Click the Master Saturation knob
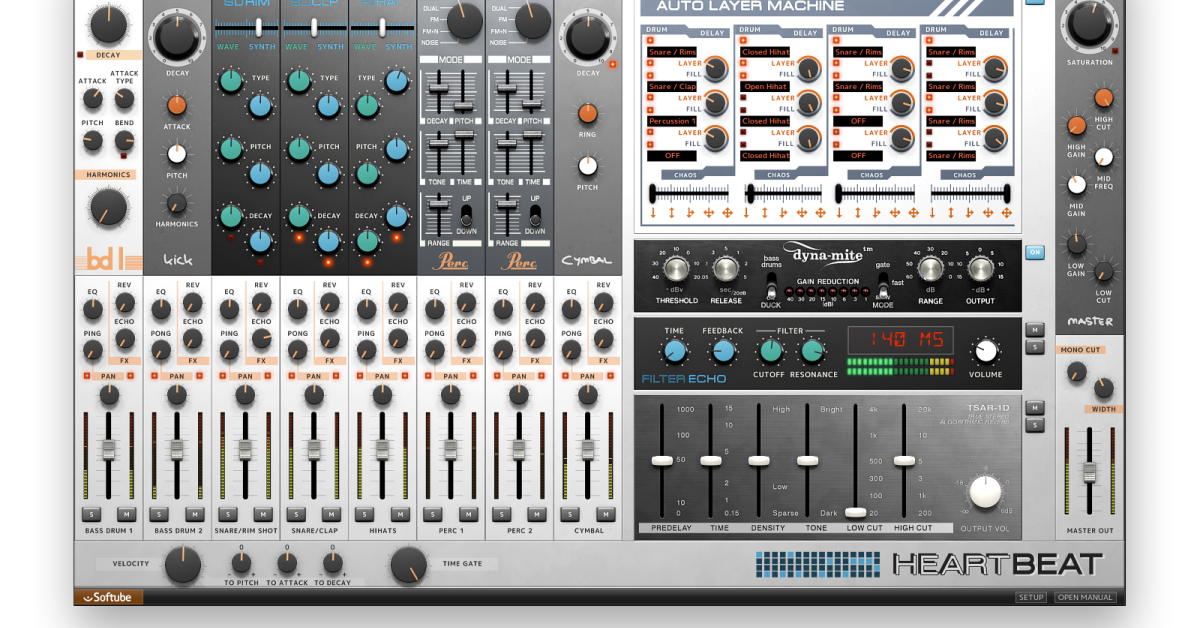Viewport: 1200px width, 628px height. pos(1089,24)
